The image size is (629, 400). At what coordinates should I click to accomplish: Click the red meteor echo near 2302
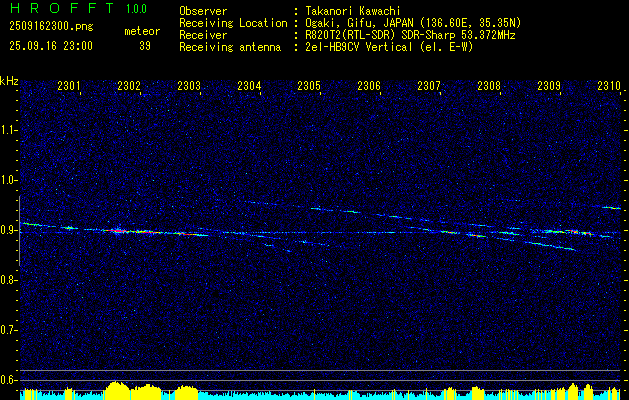point(118,231)
